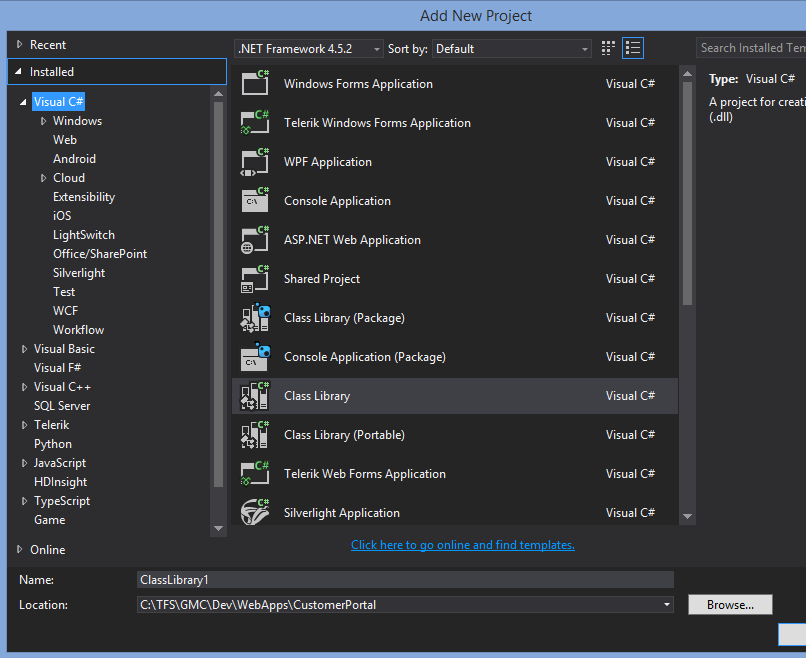Click the Shared Project template icon

click(255, 279)
